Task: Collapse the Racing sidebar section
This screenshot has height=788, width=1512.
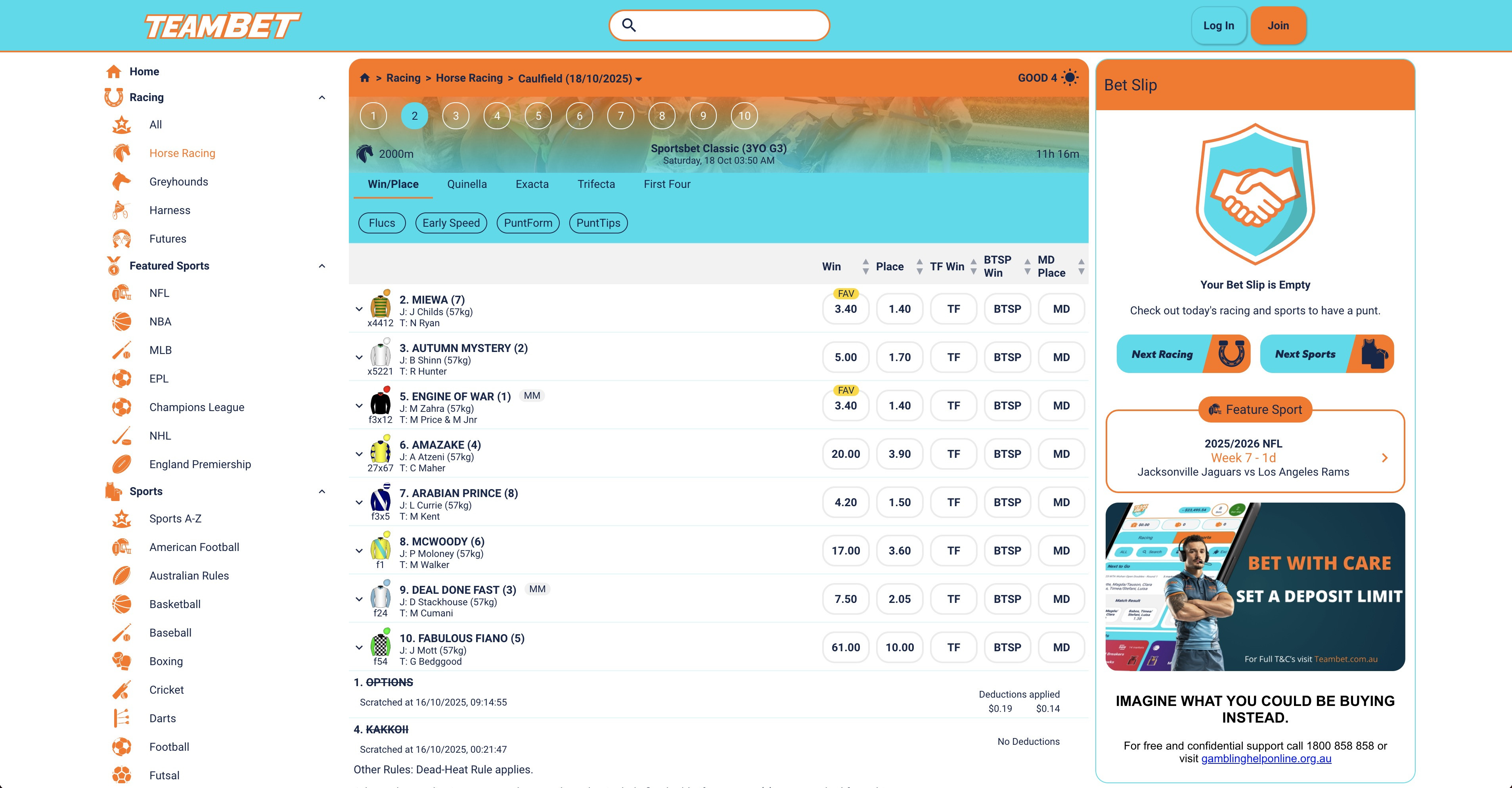Action: [322, 98]
